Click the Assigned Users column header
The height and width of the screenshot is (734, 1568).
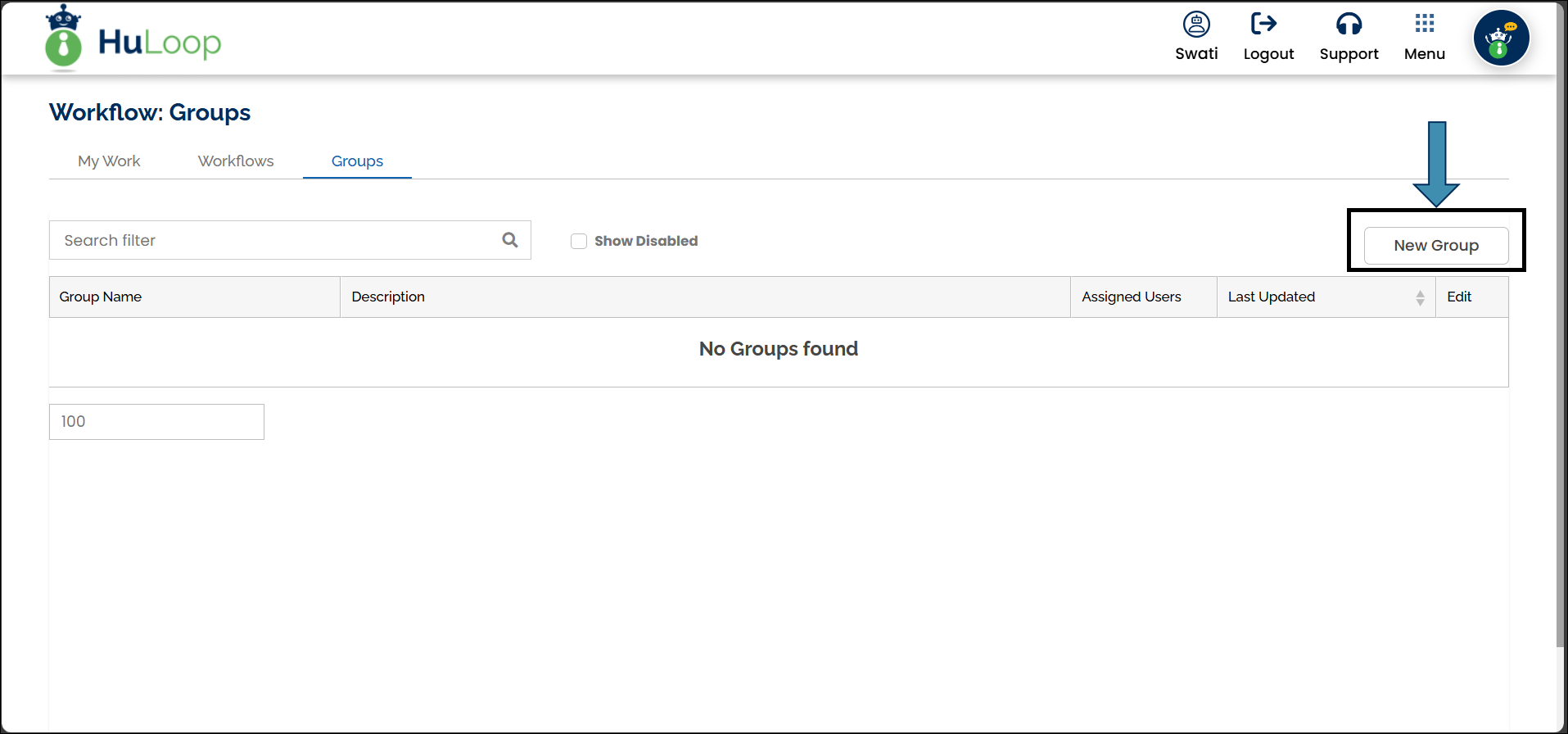[x=1131, y=297]
